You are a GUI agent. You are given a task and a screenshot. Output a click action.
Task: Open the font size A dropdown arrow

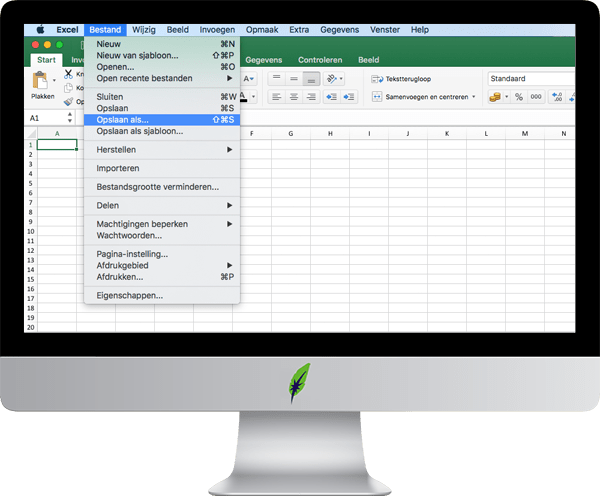coord(252,79)
